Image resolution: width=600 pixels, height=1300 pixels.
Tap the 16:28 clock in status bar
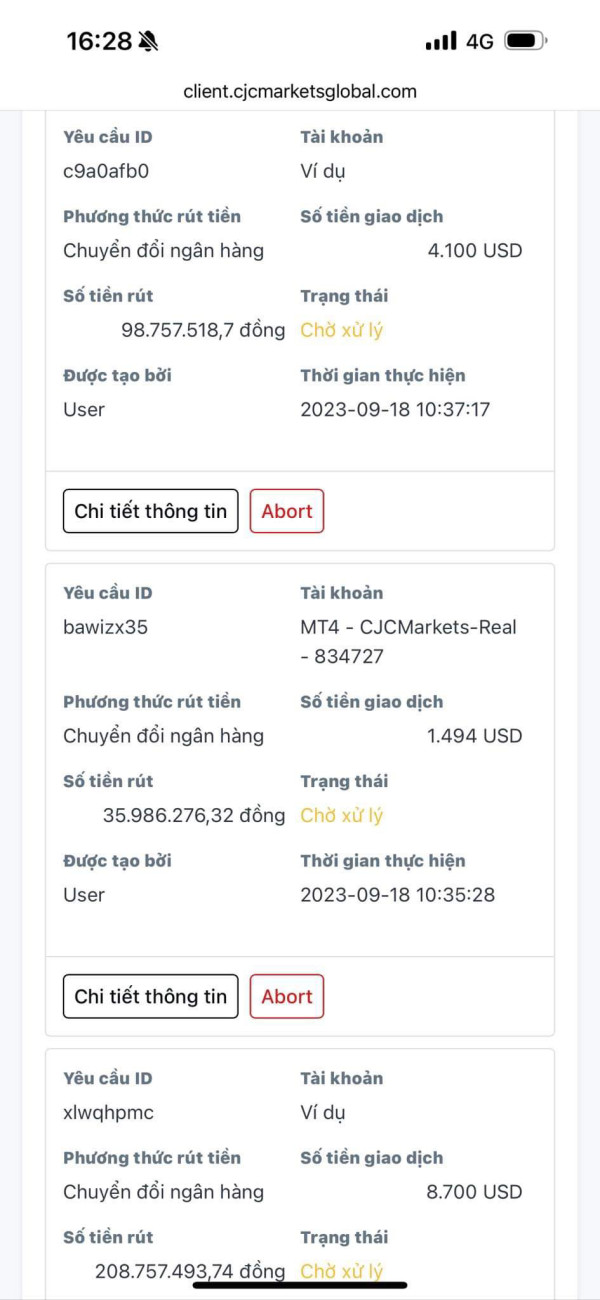pos(99,41)
